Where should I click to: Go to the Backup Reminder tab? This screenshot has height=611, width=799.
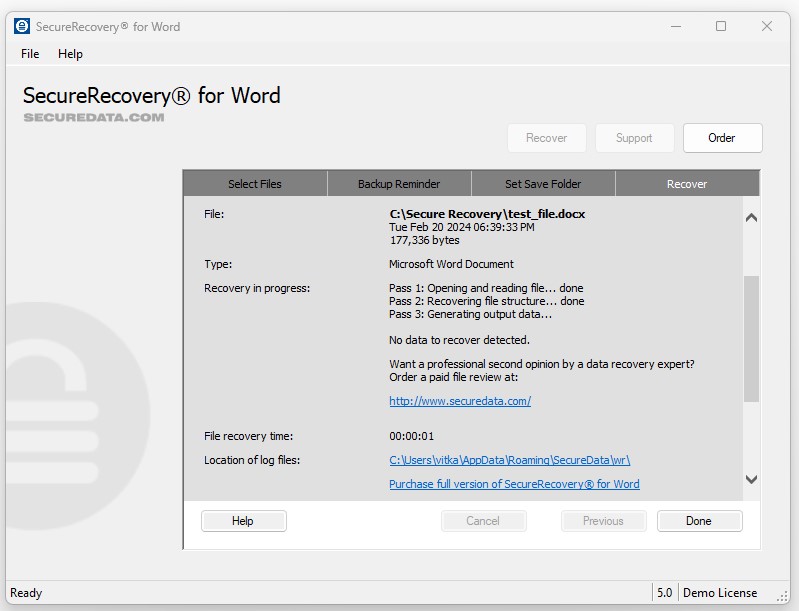point(399,184)
